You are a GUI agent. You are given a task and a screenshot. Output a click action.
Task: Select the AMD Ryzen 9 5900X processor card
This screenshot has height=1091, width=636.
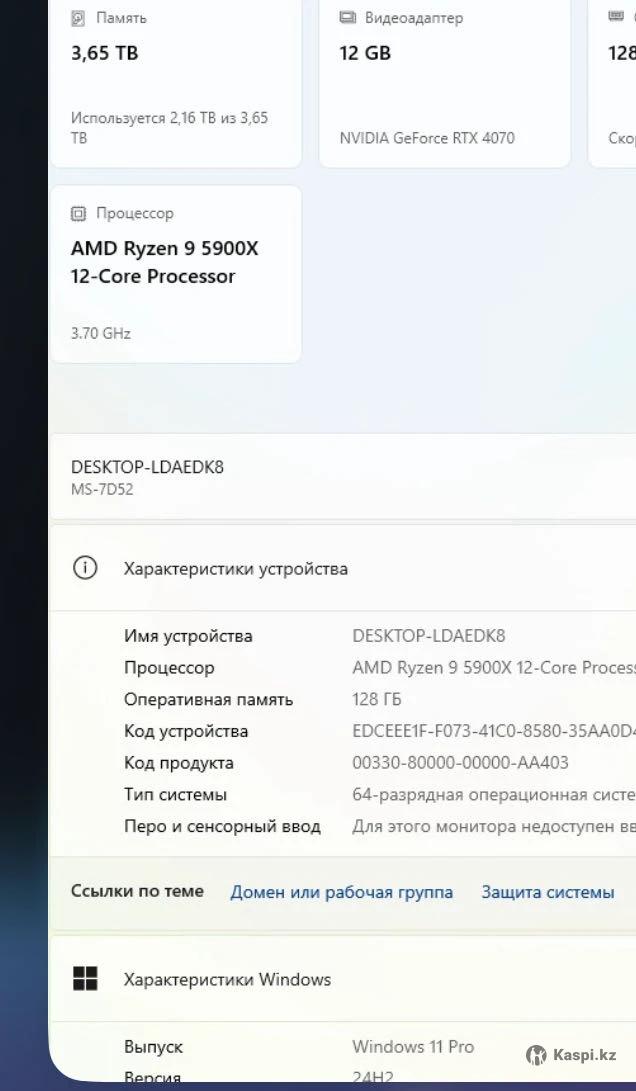pos(175,274)
